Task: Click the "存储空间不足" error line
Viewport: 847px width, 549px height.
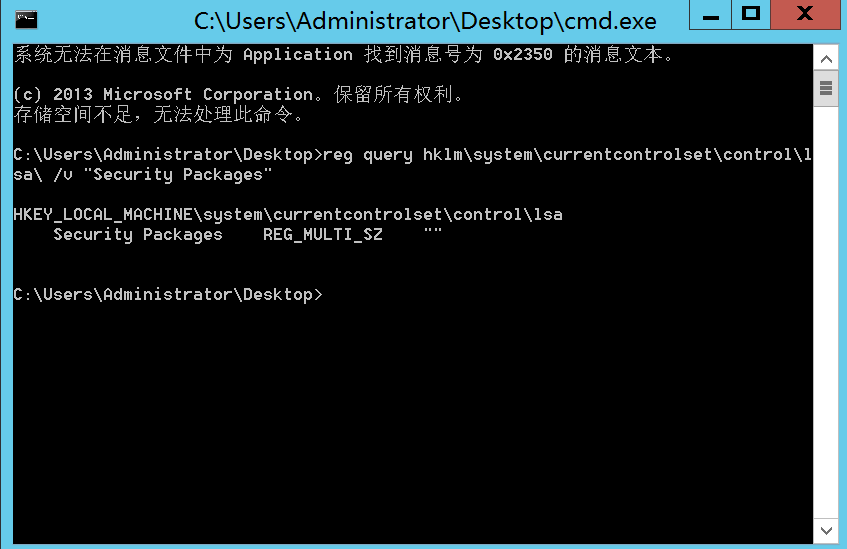Action: pos(158,115)
